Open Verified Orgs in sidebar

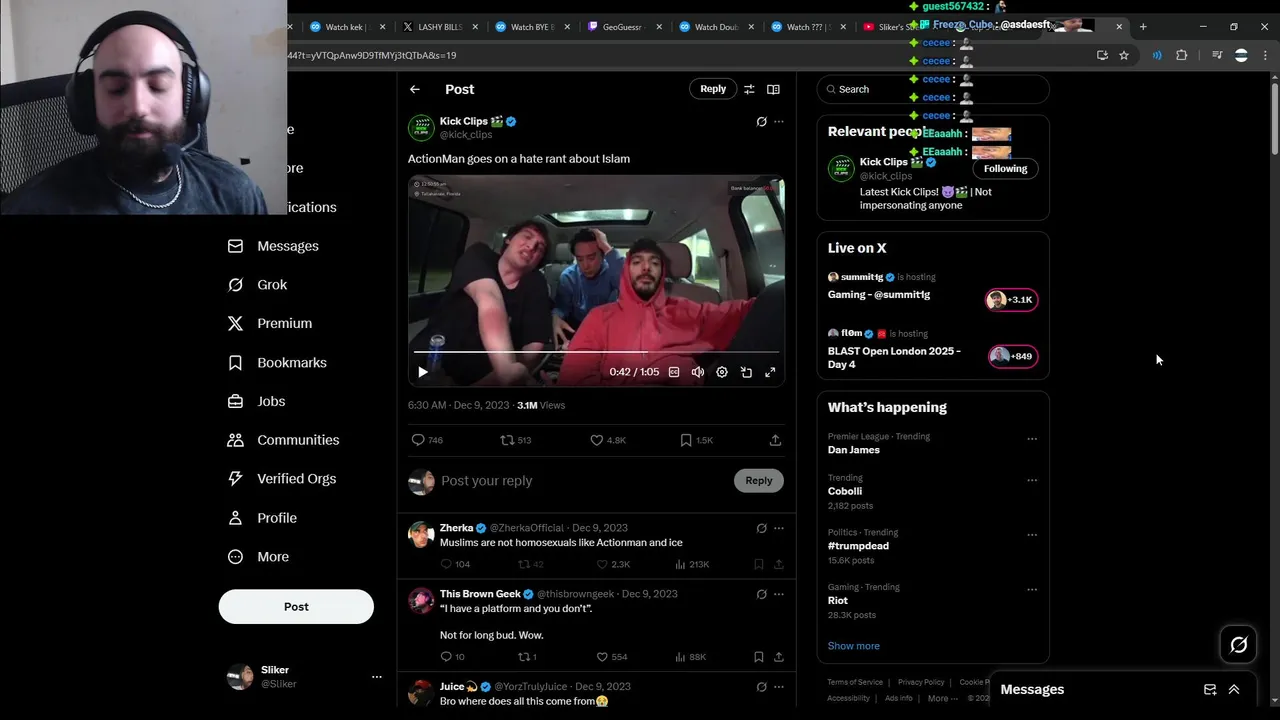(282, 479)
